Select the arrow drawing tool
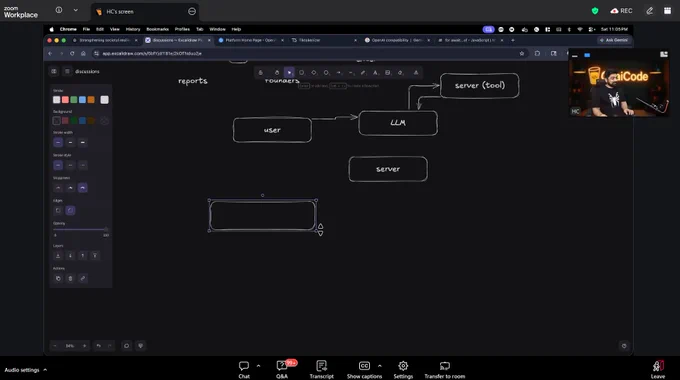This screenshot has width=680, height=380. pyautogui.click(x=339, y=72)
